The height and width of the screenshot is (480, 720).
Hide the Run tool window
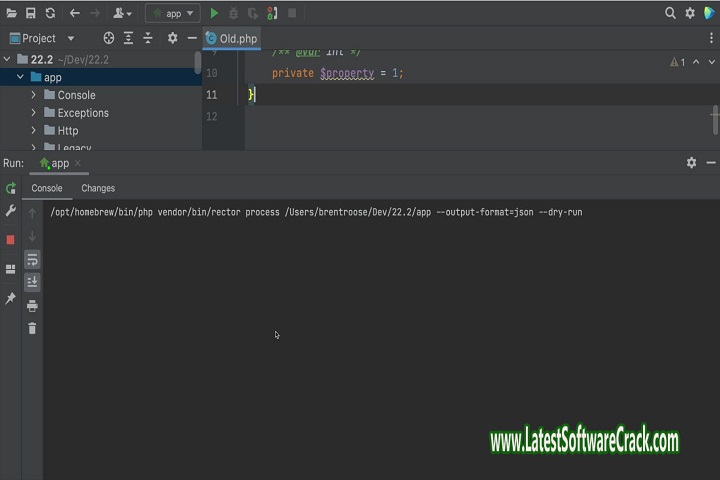pos(711,163)
